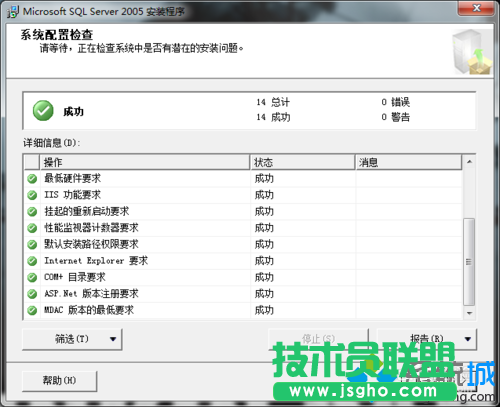Click the check icon for ASP.Net 版本注册要求
The image size is (500, 407).
coord(32,294)
